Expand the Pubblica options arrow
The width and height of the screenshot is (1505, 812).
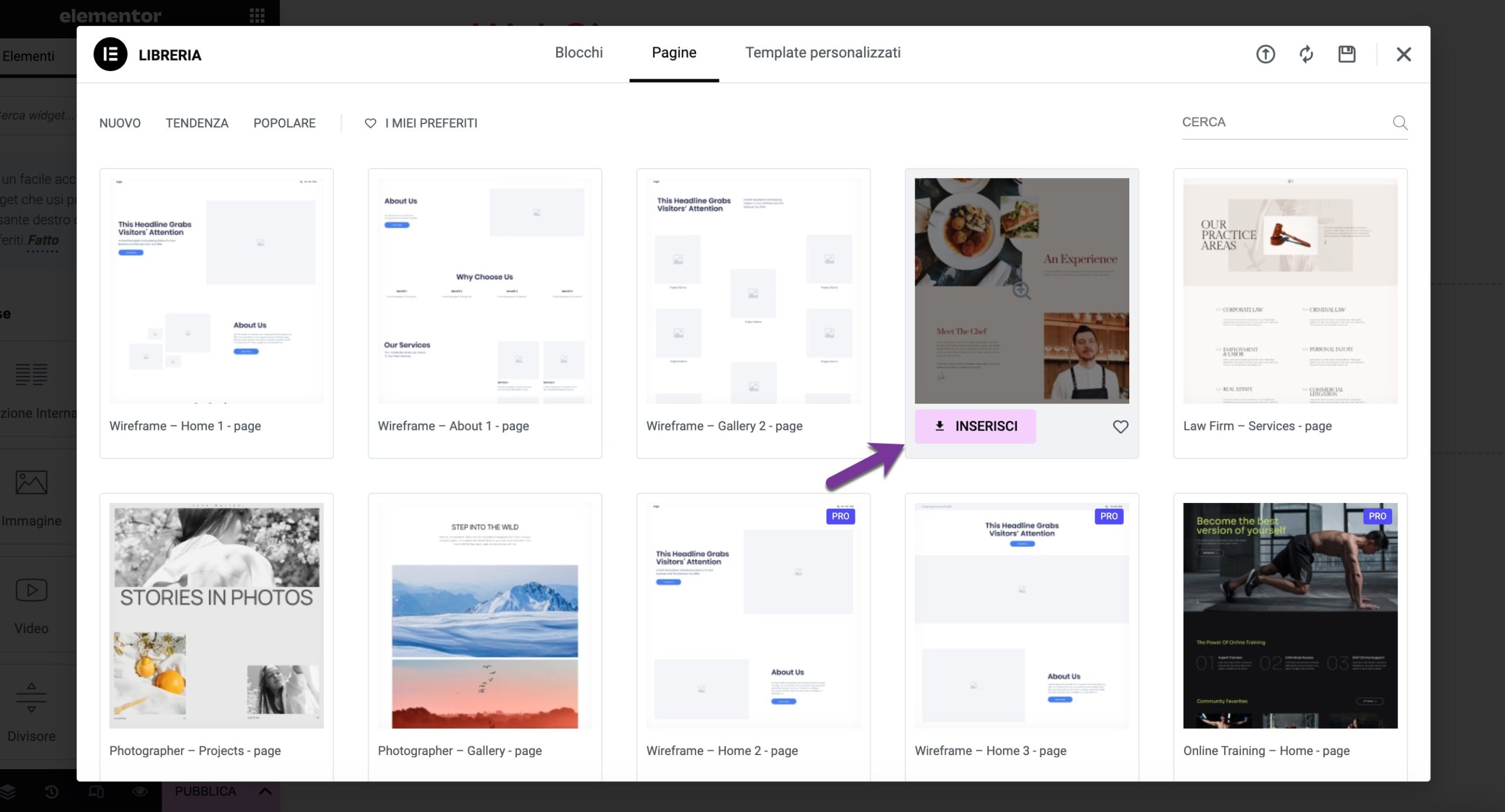265,791
